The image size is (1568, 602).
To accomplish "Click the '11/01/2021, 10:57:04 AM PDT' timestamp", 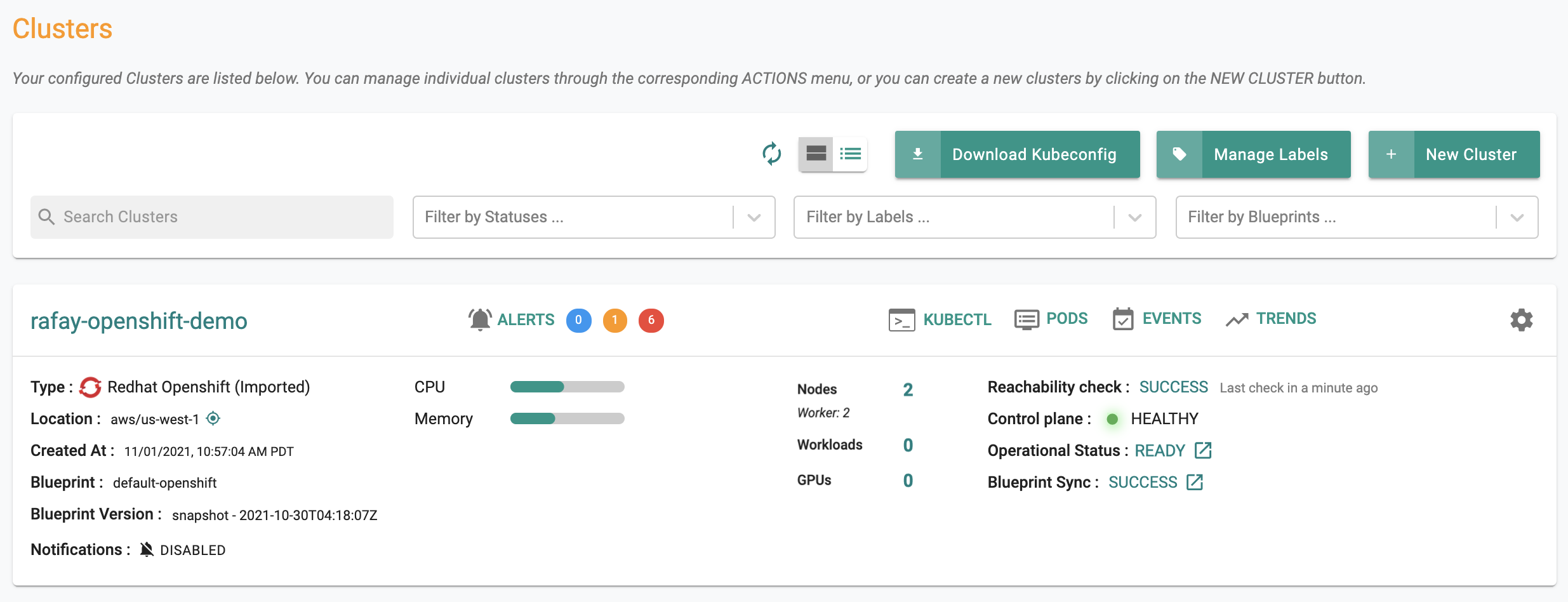I will click(x=209, y=451).
